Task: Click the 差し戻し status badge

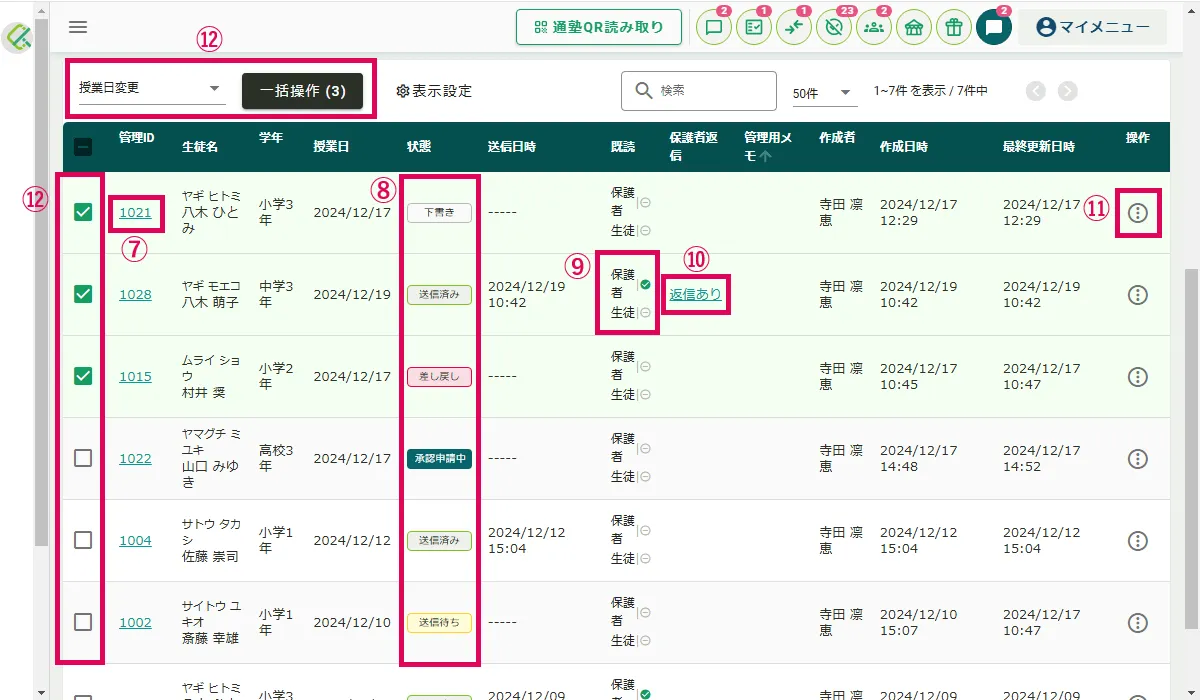Action: click(439, 377)
